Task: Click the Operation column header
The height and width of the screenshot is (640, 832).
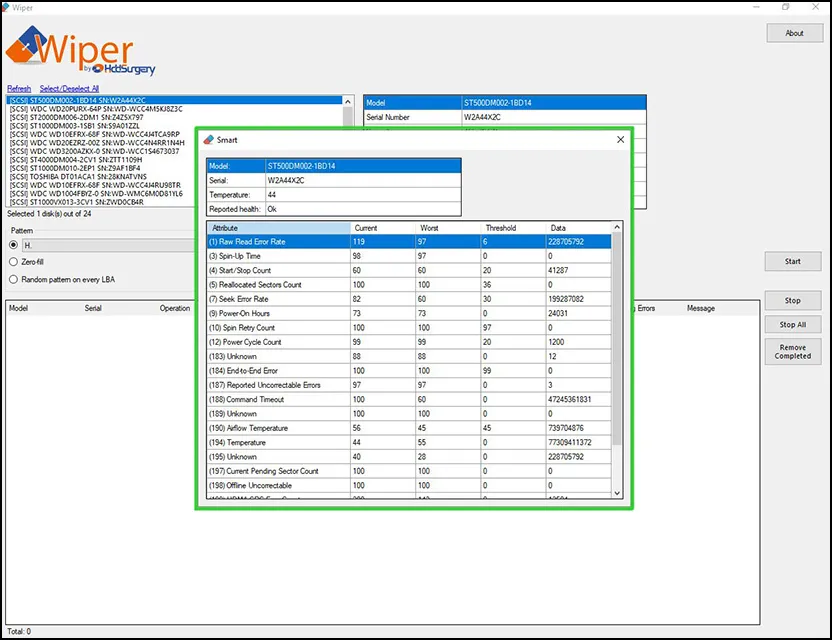Action: [x=175, y=308]
